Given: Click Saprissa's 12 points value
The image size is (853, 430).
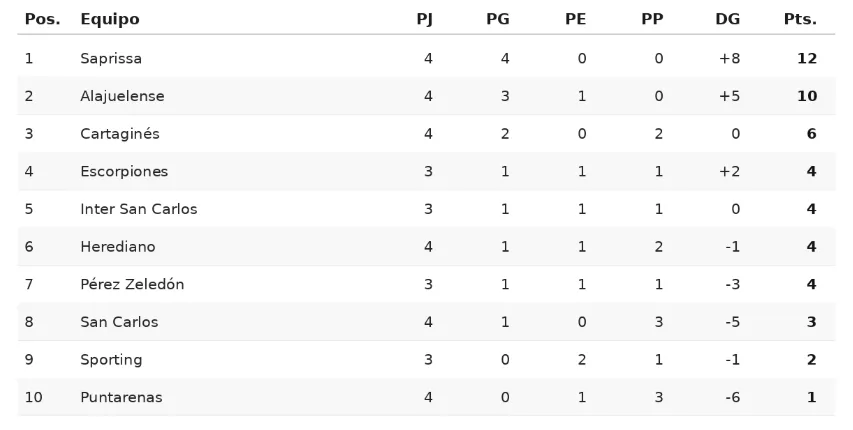Looking at the screenshot, I should tap(807, 58).
